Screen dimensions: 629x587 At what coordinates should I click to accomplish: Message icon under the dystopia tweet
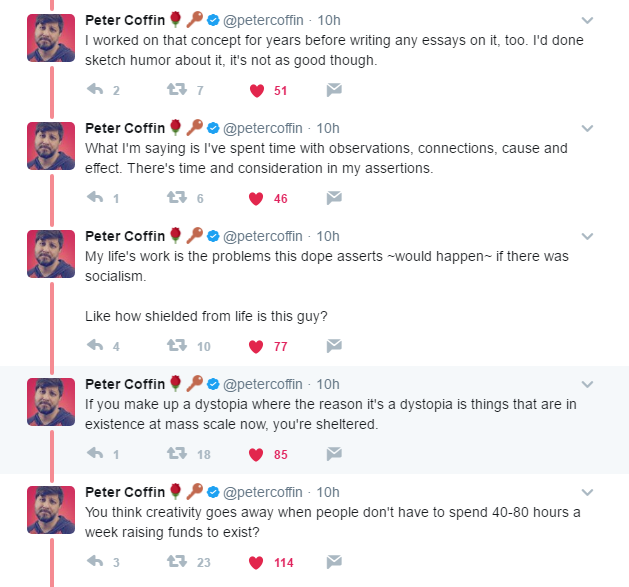click(335, 455)
